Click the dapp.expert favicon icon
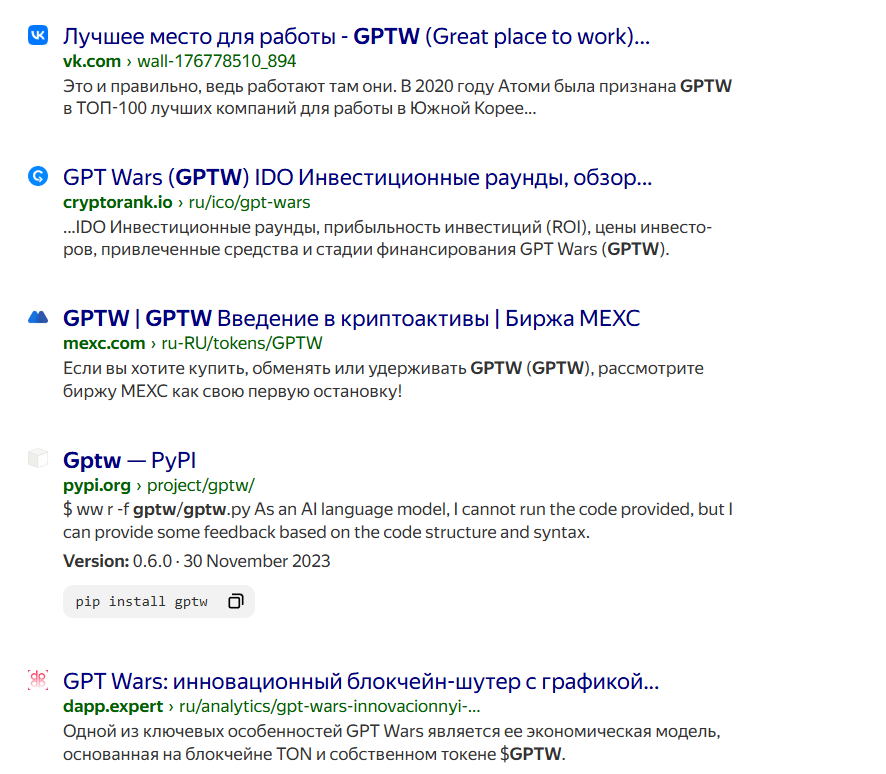Viewport: 886px width, 774px height. pos(38,680)
